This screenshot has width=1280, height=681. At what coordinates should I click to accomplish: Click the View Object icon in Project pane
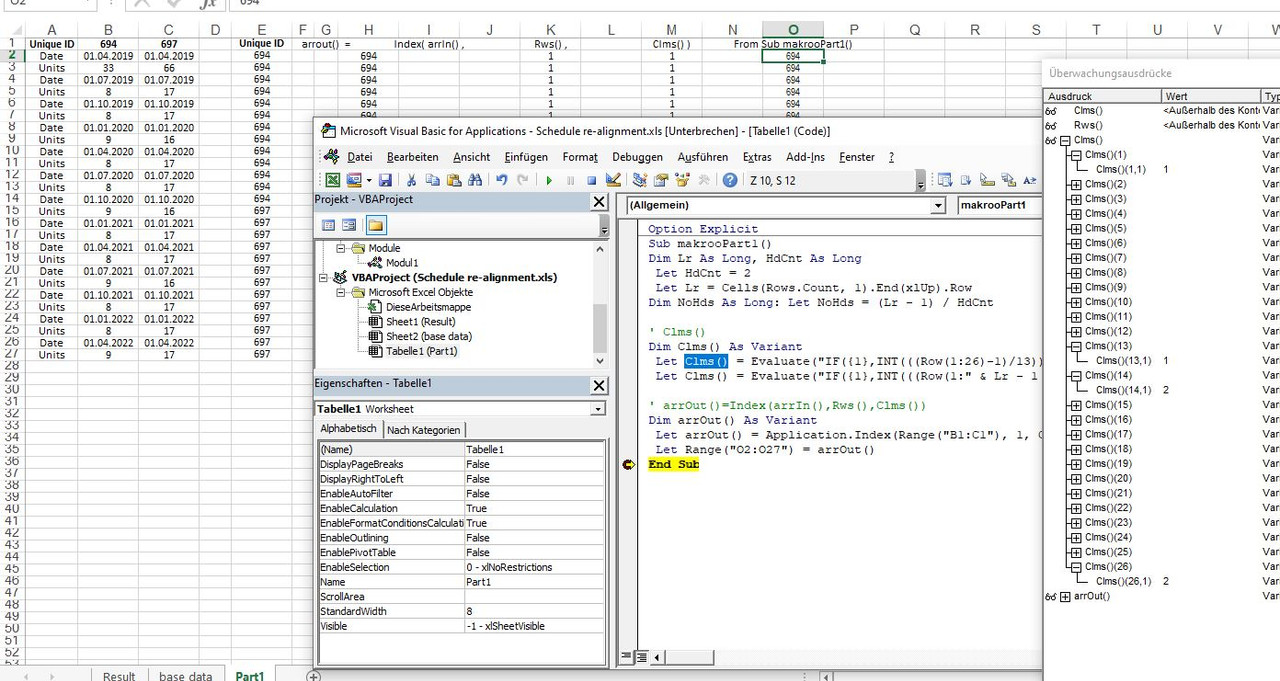tap(349, 226)
